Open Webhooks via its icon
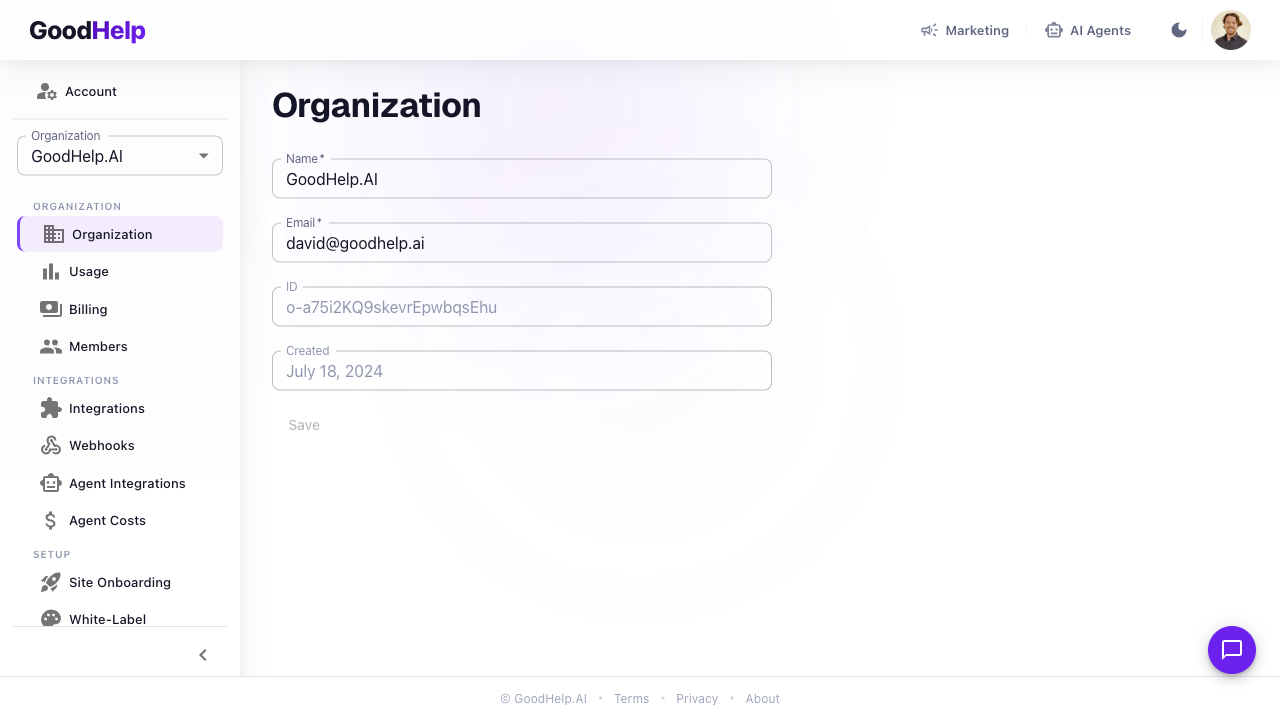 click(x=51, y=446)
